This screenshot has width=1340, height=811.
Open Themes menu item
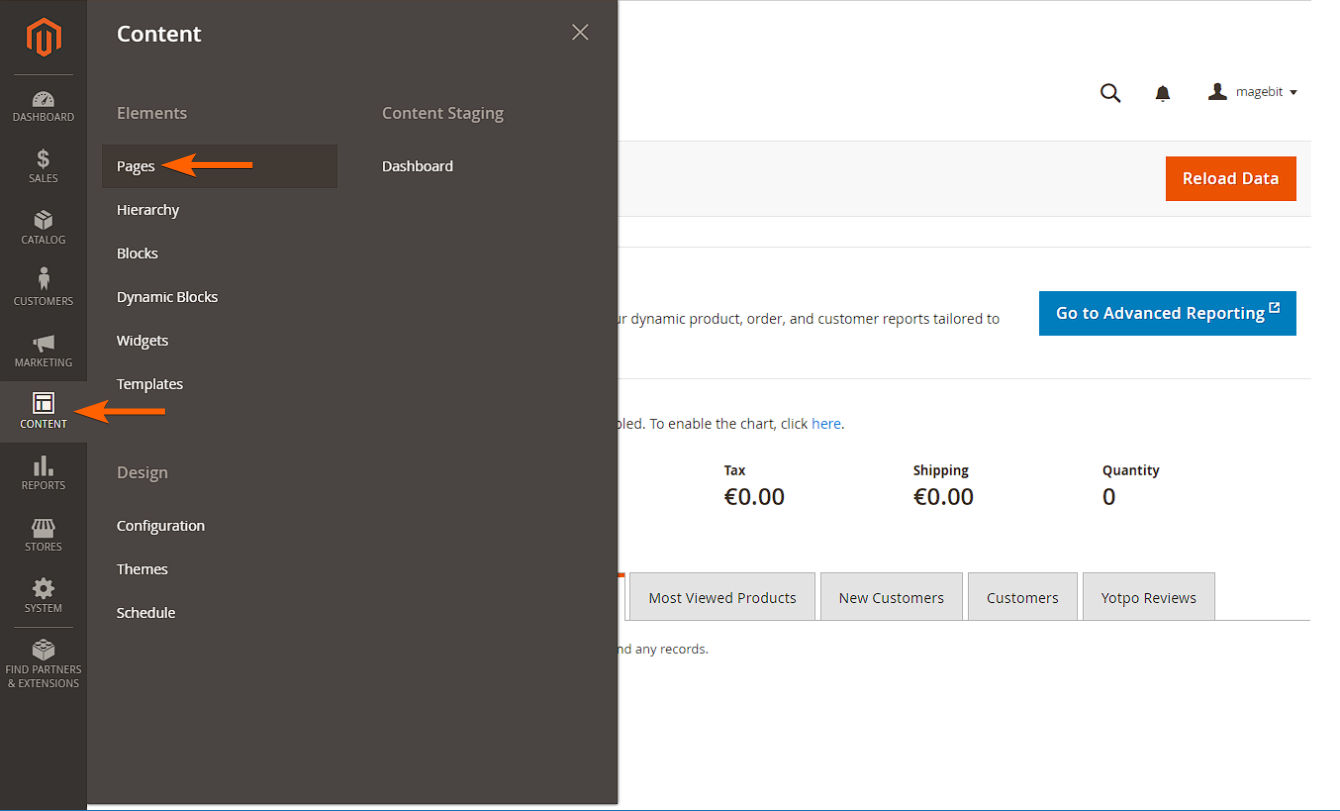click(142, 569)
